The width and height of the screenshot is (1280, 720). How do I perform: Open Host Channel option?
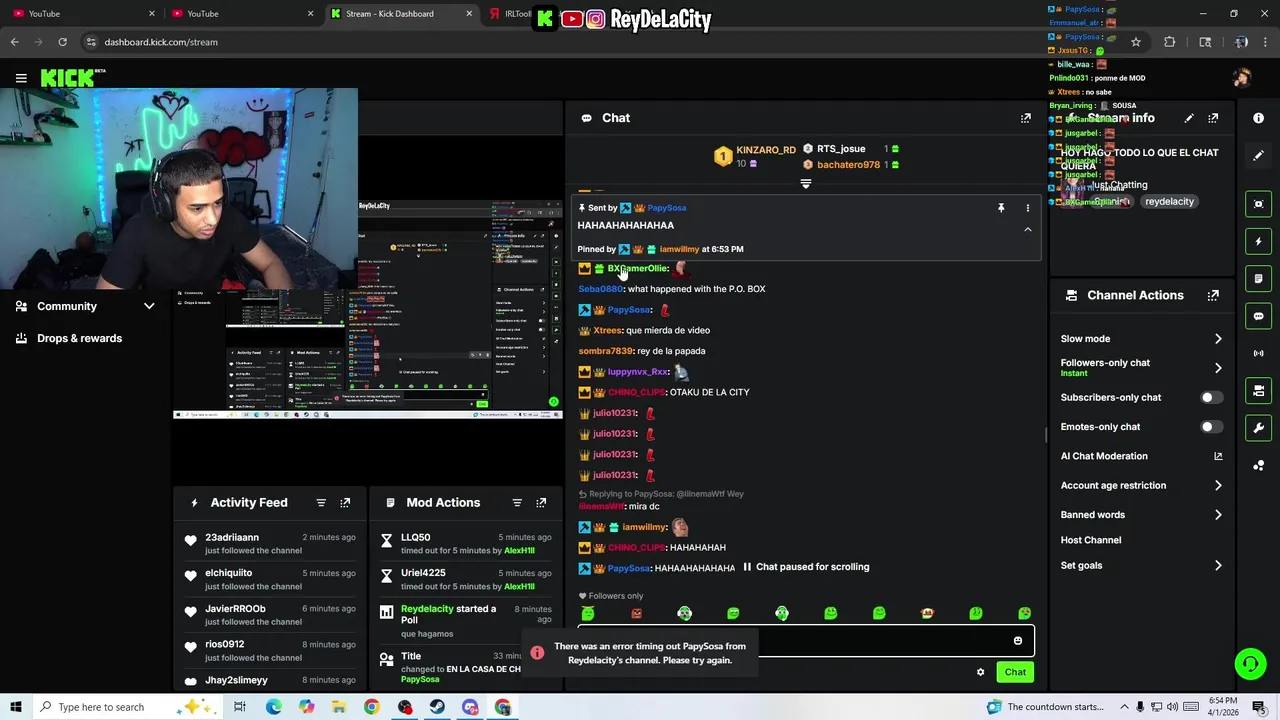point(1091,540)
